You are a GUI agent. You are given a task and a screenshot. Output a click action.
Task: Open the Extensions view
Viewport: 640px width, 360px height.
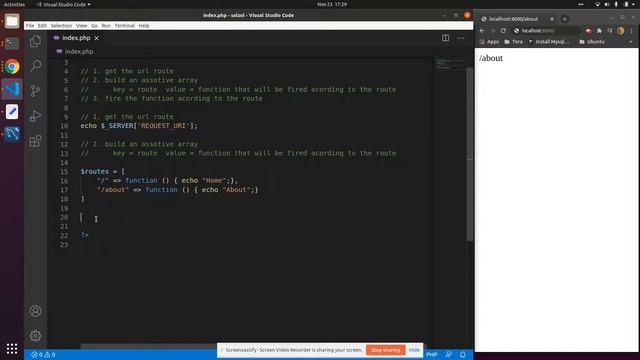tap(36, 141)
